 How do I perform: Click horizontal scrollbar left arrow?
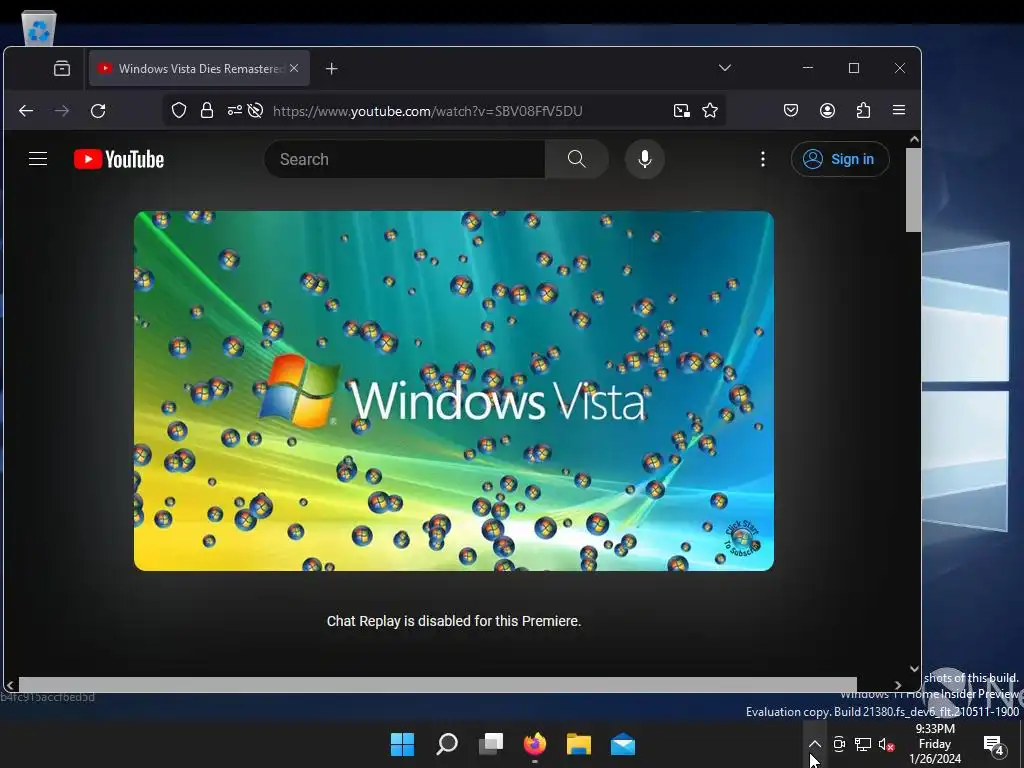(x=10, y=685)
